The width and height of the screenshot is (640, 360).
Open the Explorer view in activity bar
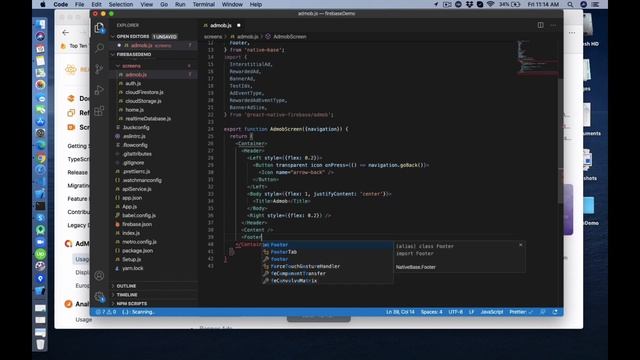click(x=99, y=28)
